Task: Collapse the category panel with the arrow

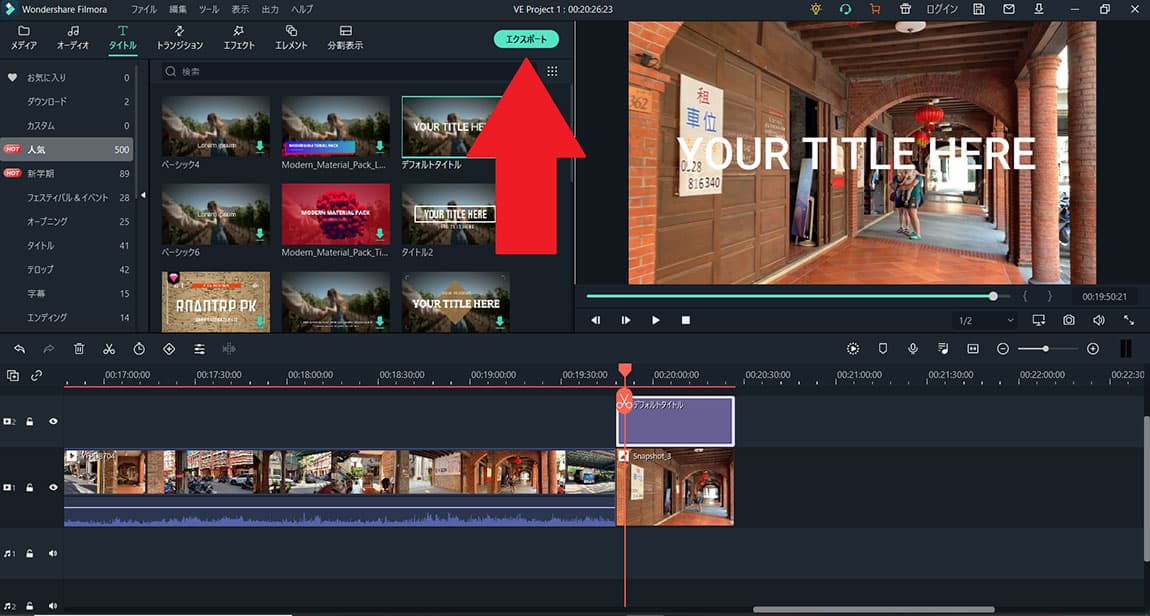Action: point(143,195)
